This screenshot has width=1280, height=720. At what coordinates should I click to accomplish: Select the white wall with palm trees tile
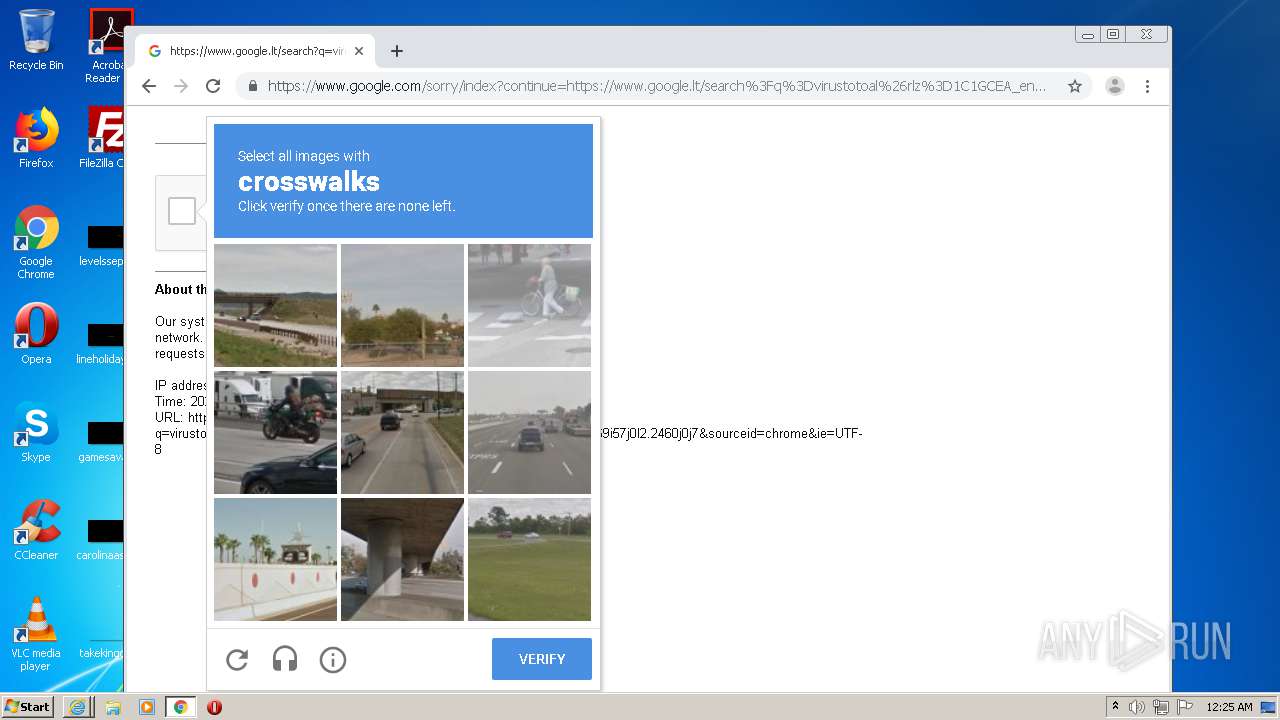pos(275,559)
